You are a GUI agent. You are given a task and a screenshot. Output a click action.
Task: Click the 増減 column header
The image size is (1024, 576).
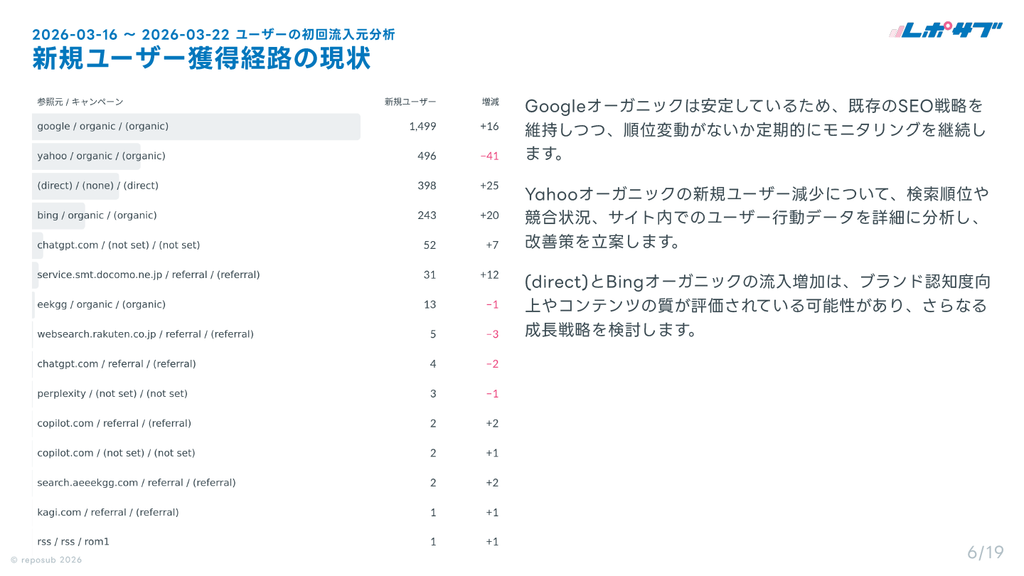pos(490,102)
